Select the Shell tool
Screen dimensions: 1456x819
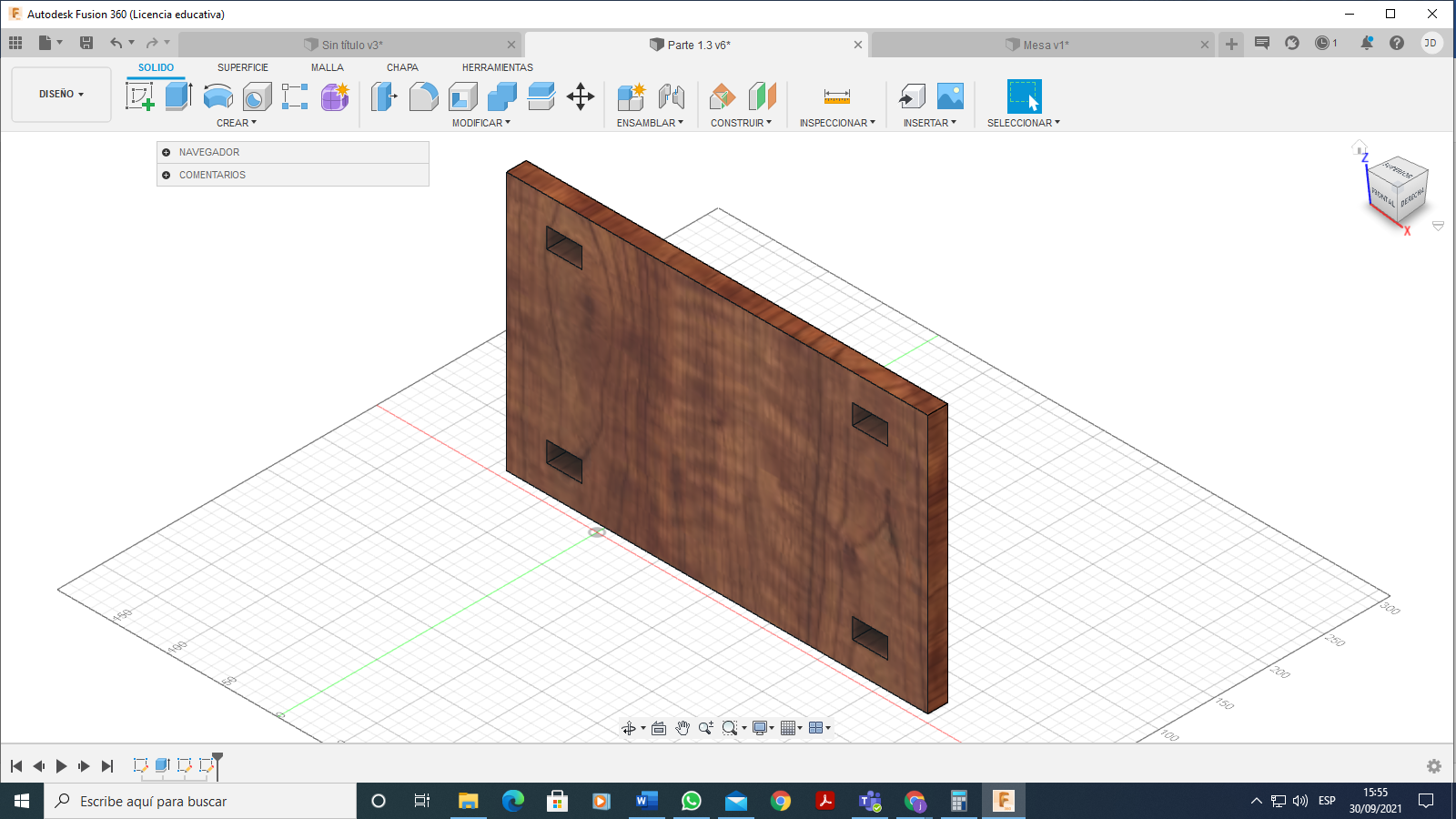click(x=462, y=96)
